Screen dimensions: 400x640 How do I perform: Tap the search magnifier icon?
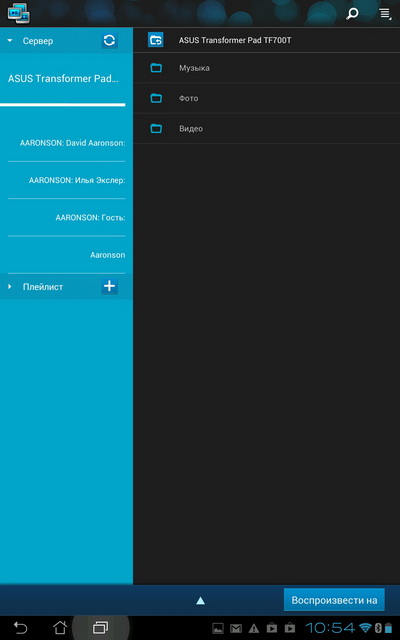tap(352, 14)
